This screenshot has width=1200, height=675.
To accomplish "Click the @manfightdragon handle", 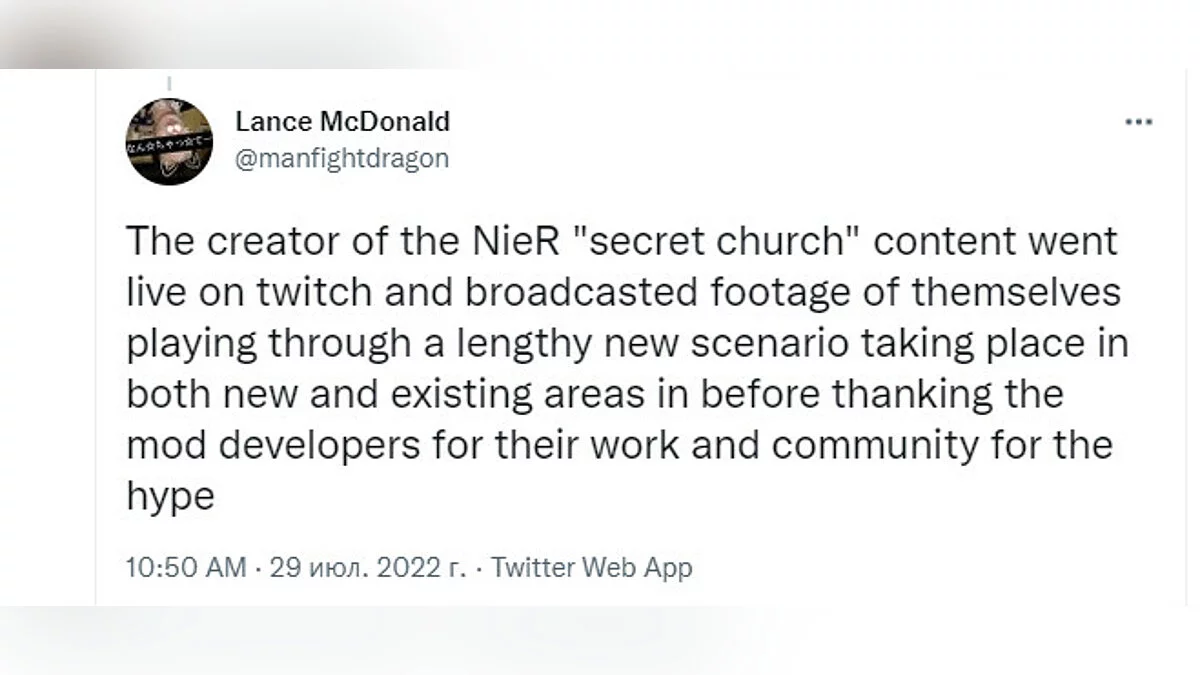I will (x=342, y=158).
